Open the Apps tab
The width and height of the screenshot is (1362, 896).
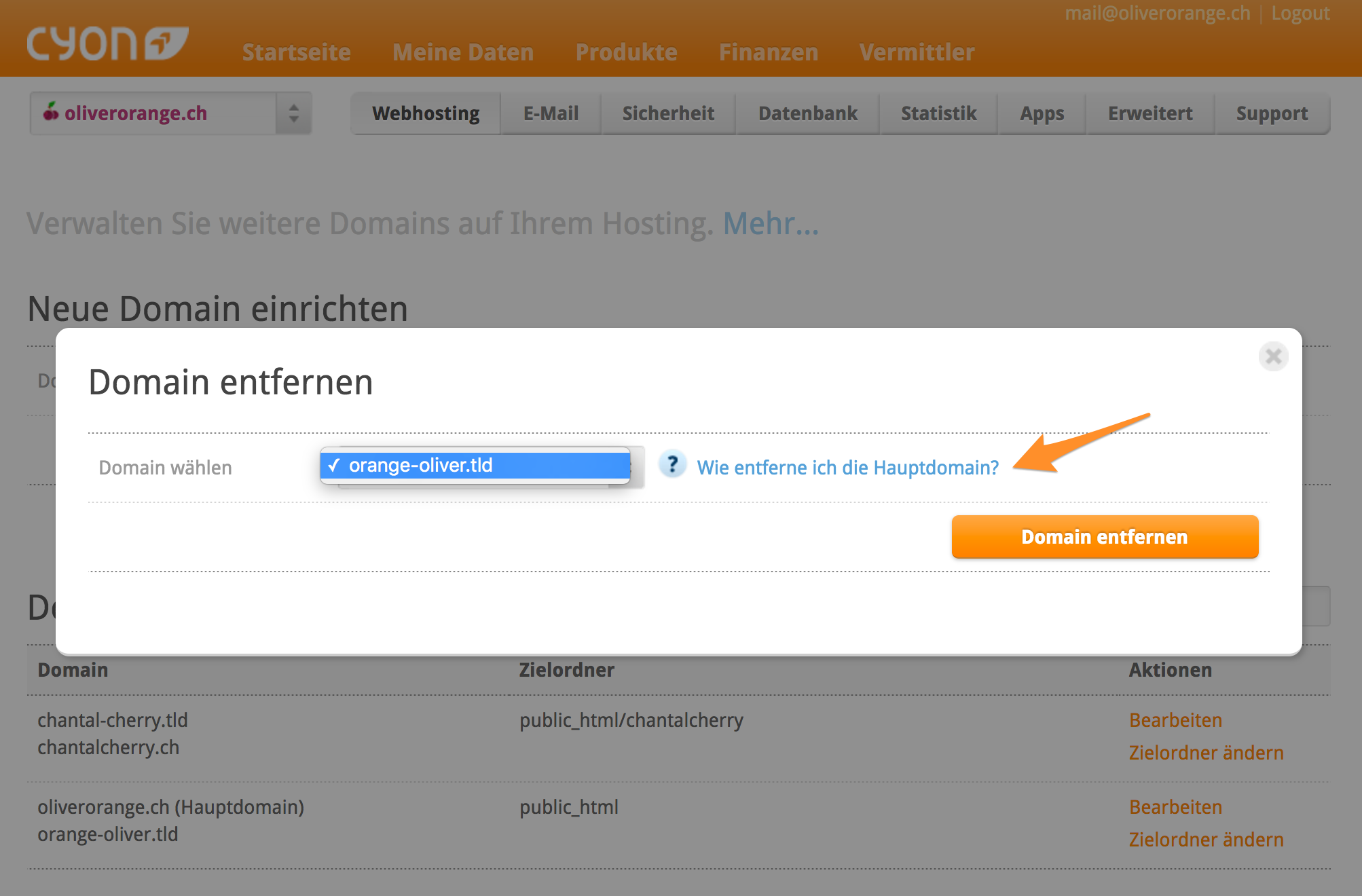pyautogui.click(x=1042, y=113)
